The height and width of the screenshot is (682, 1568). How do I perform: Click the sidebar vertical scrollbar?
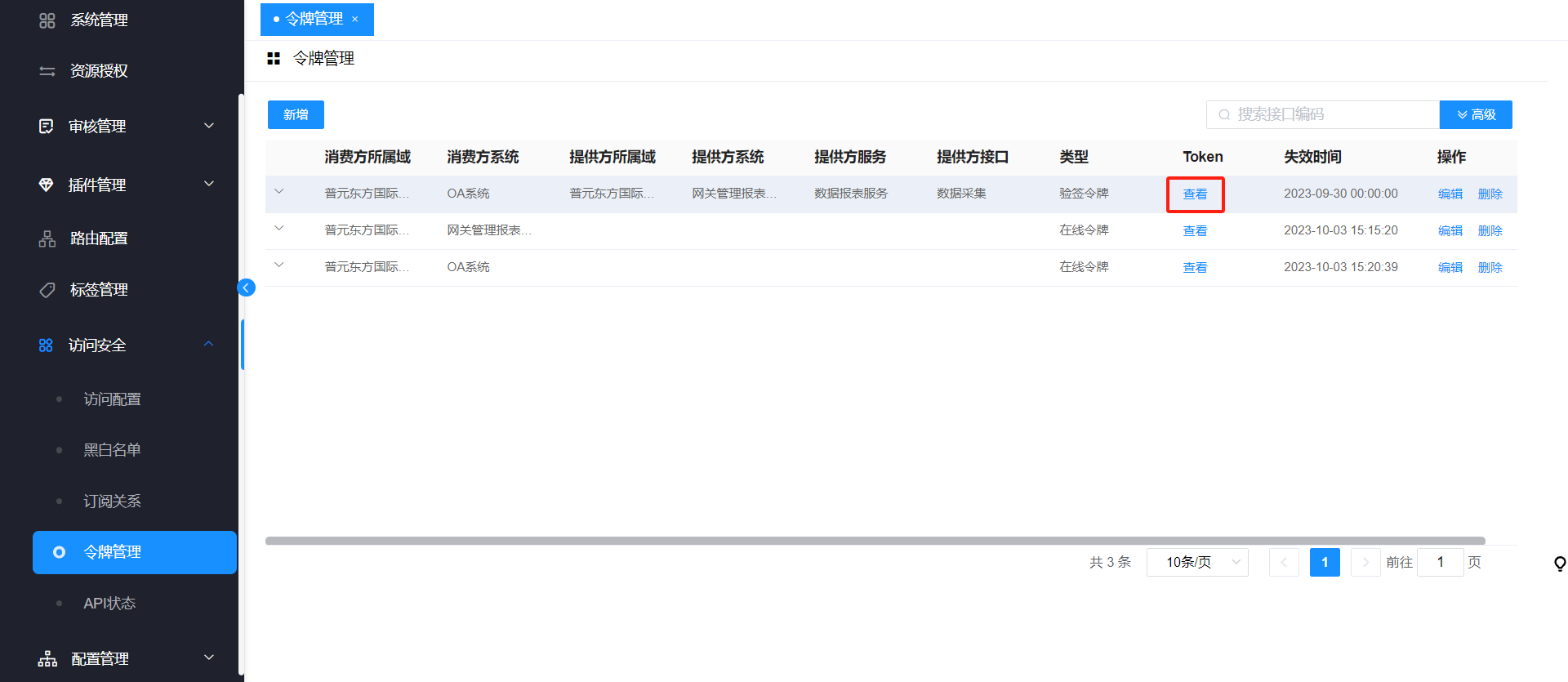pyautogui.click(x=241, y=384)
